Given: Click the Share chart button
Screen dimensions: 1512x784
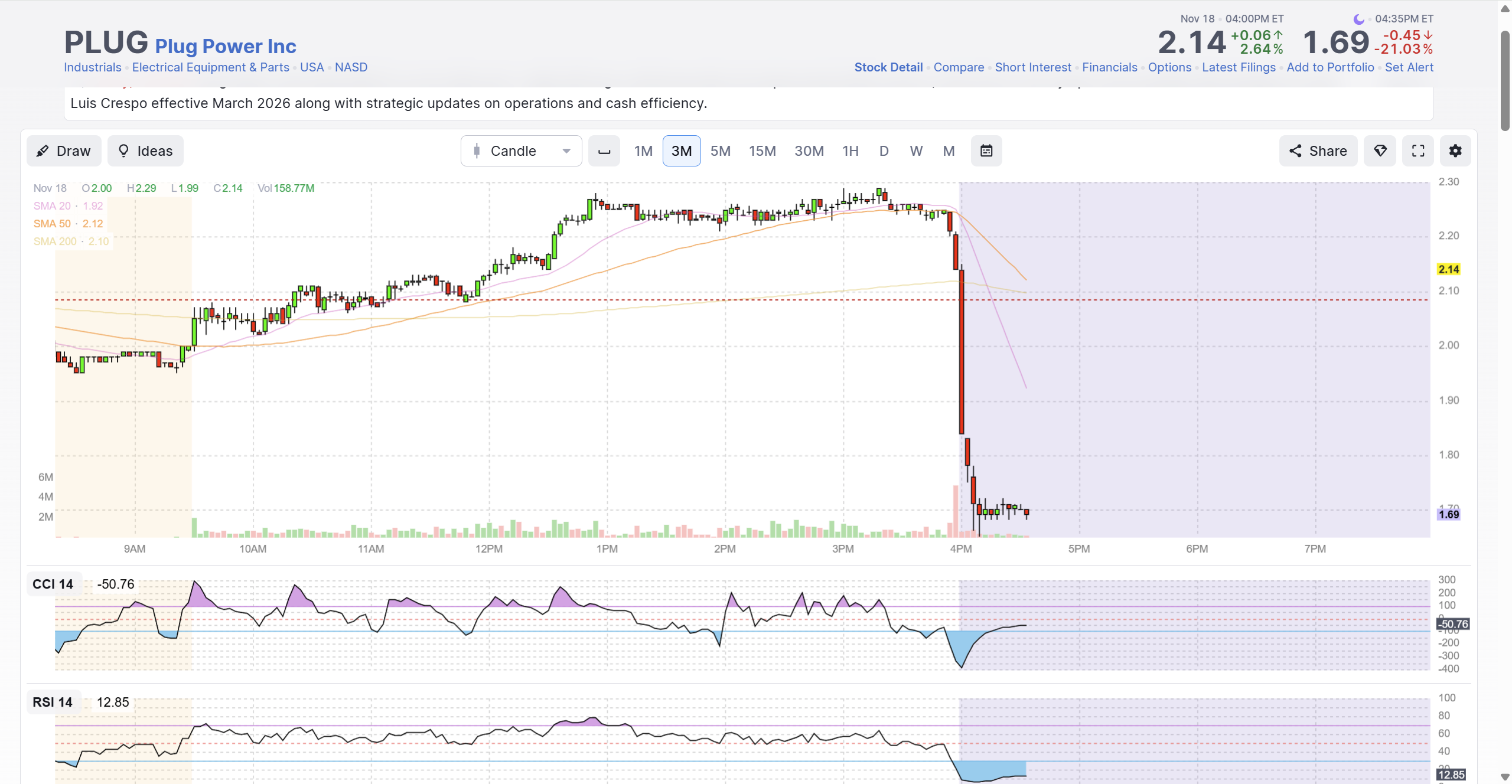Looking at the screenshot, I should pos(1318,151).
